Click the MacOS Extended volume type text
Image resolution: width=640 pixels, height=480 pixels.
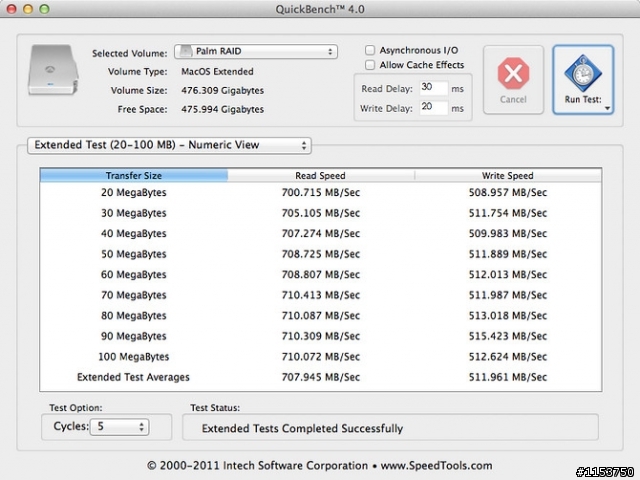218,71
